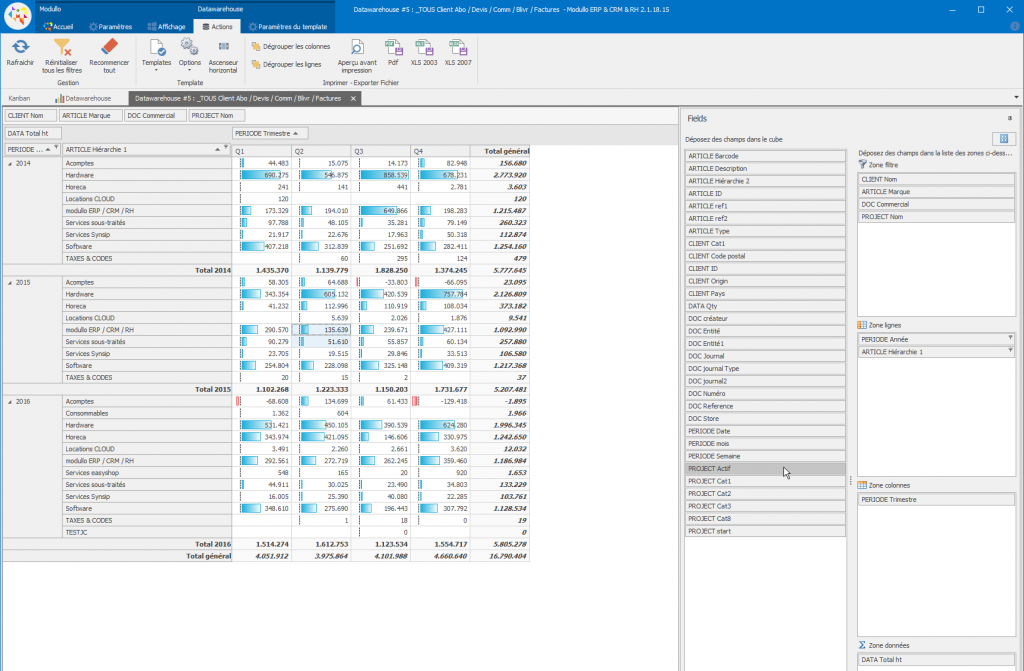Click Dégrouper les lignes
The width and height of the screenshot is (1024, 671).
[287, 64]
